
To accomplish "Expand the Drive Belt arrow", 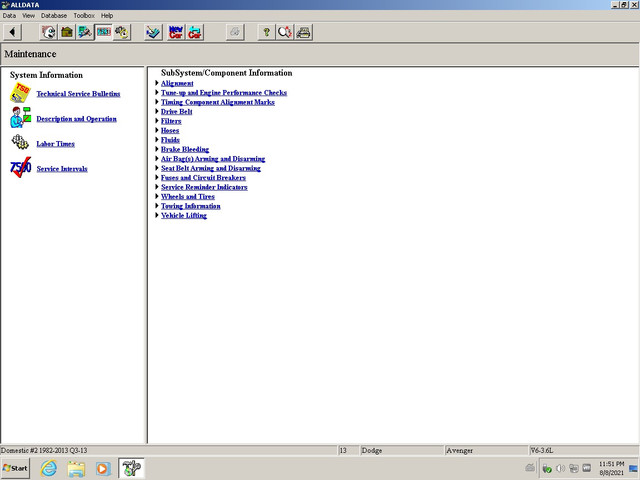I will [x=157, y=111].
